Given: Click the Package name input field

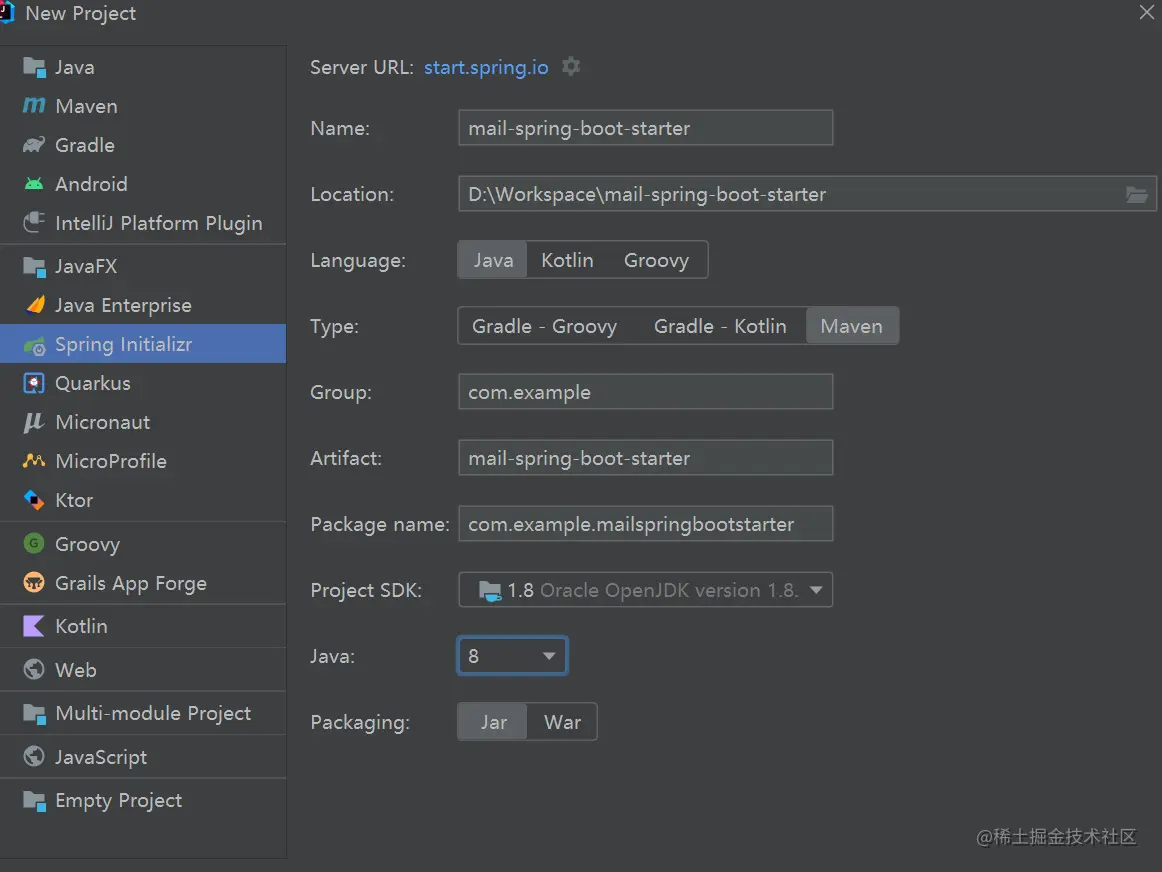Looking at the screenshot, I should point(645,524).
